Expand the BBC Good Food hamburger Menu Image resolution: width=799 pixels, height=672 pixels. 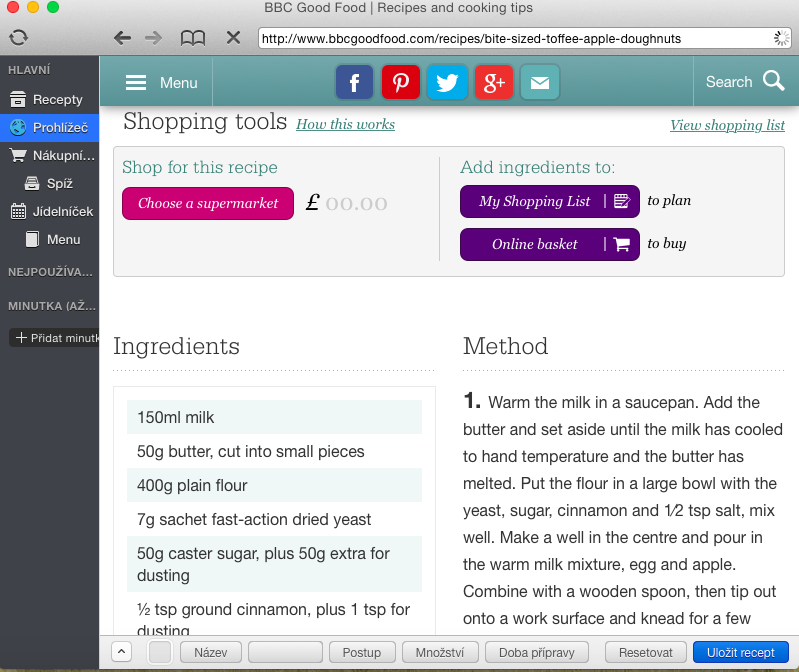pyautogui.click(x=161, y=83)
